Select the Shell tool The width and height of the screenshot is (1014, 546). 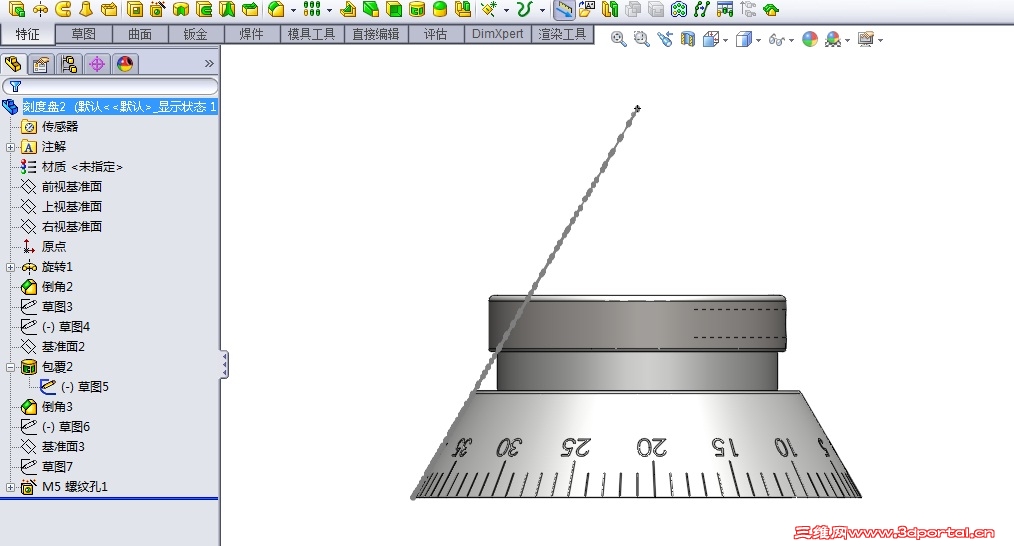coord(394,9)
